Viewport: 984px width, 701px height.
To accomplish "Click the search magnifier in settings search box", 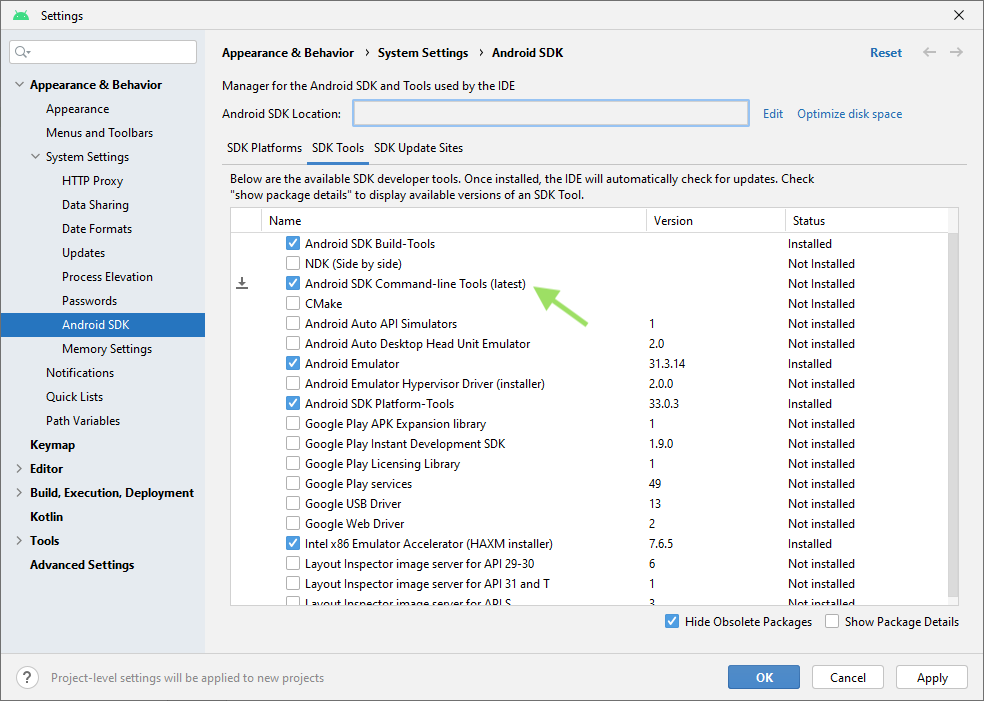I will point(21,51).
